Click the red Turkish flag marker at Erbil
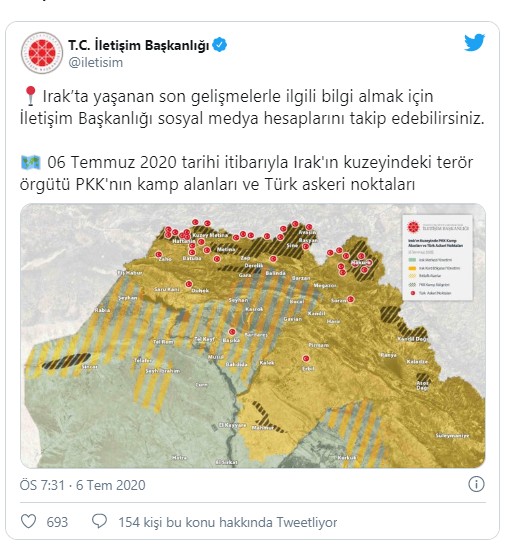Viewport: 524px width, 554px height. point(306,358)
